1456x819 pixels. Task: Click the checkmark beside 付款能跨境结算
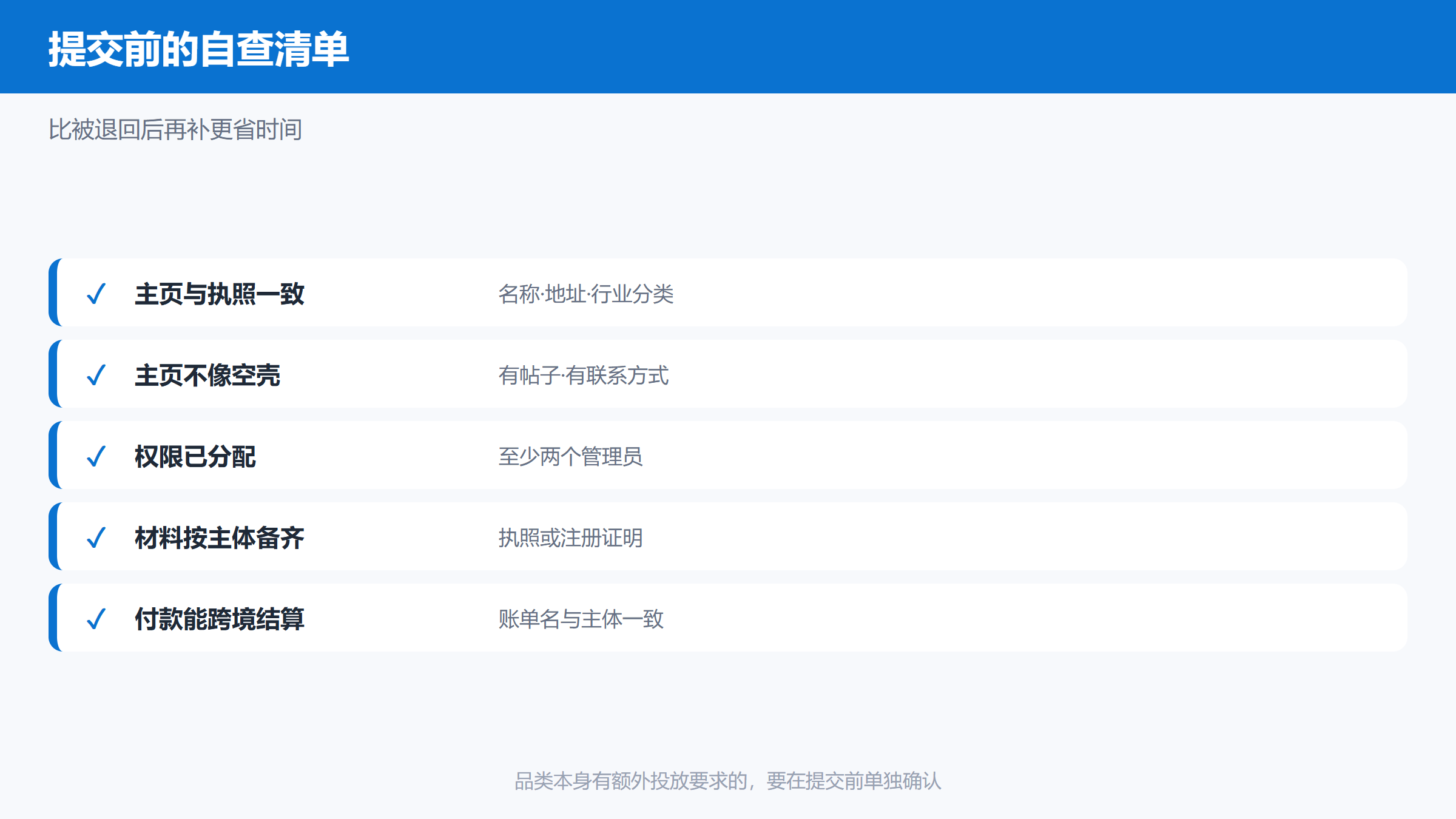(96, 619)
